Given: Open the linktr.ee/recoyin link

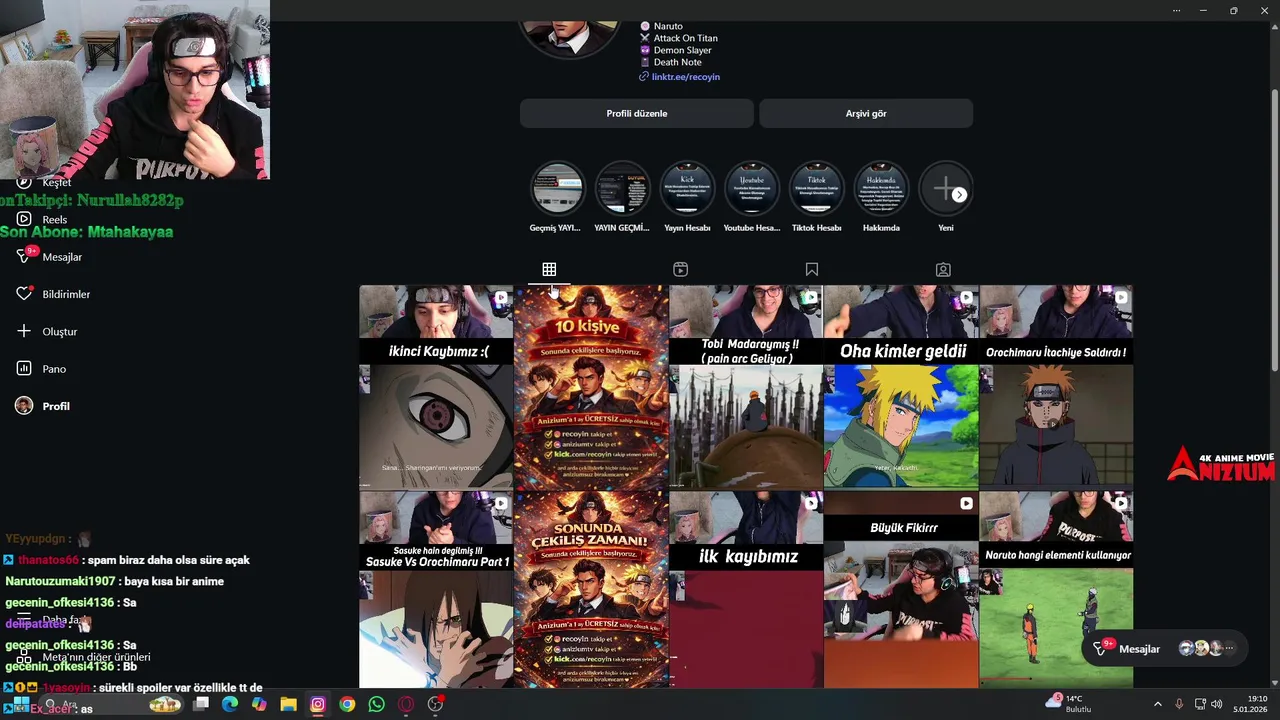Looking at the screenshot, I should click(x=685, y=77).
